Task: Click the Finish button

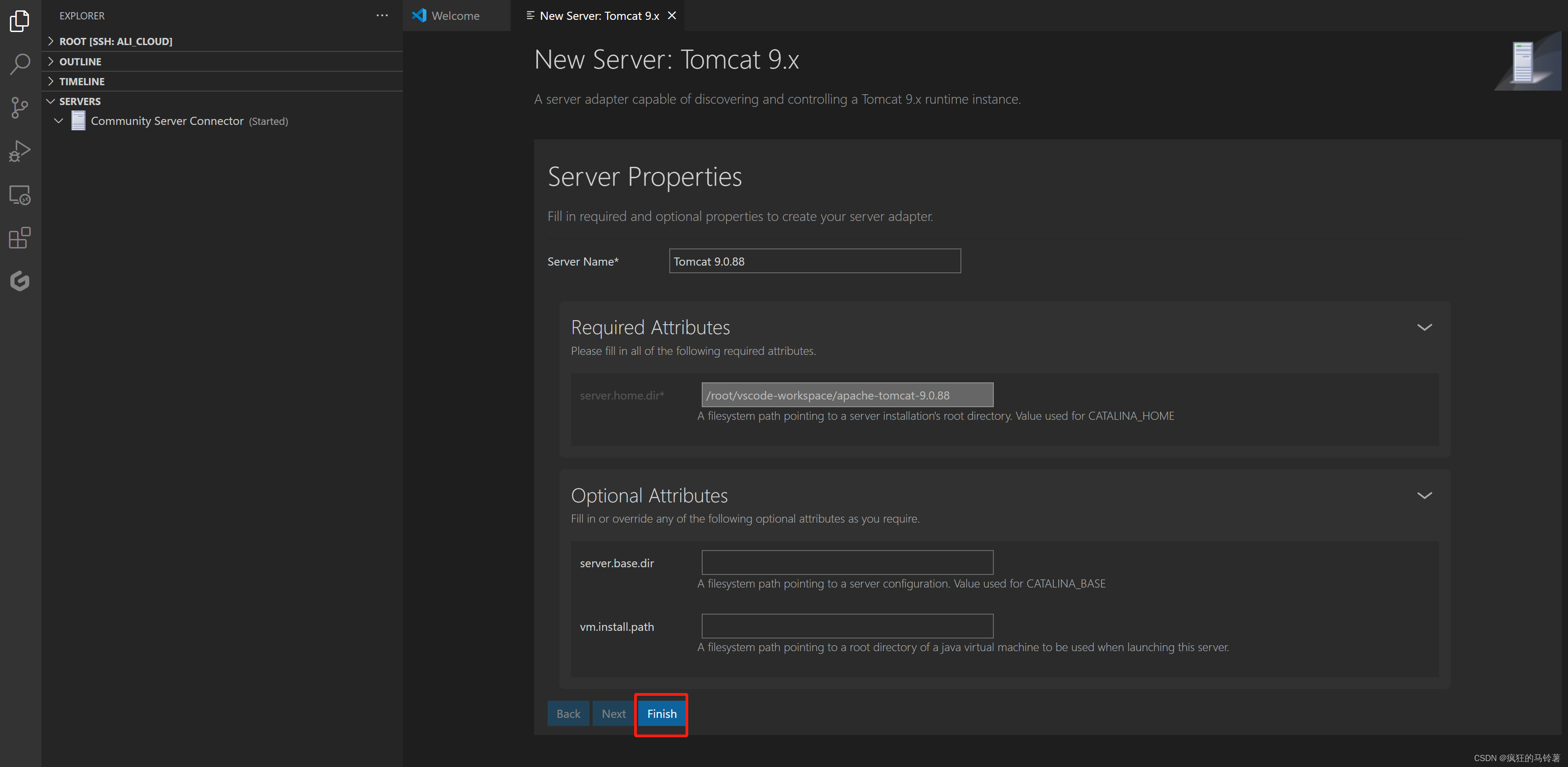Action: (x=661, y=713)
